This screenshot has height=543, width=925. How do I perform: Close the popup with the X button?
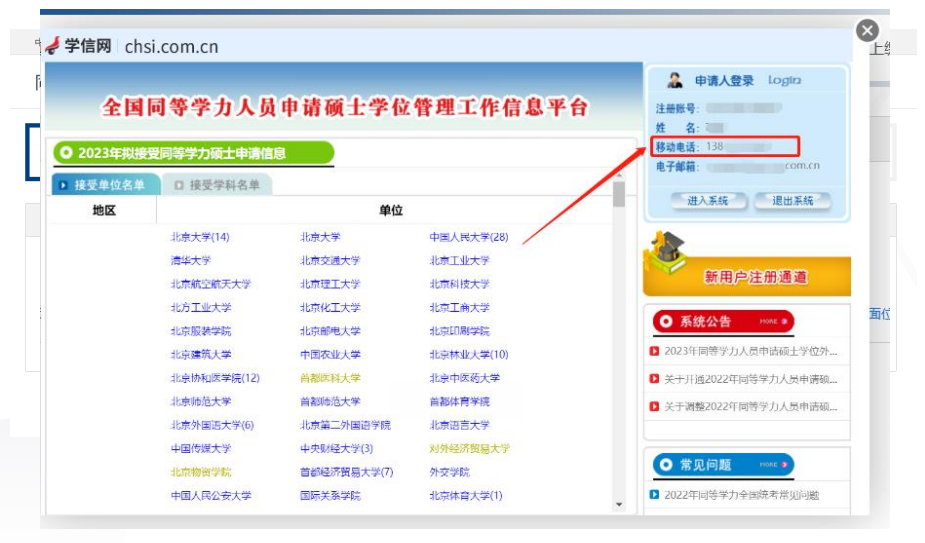click(x=867, y=30)
